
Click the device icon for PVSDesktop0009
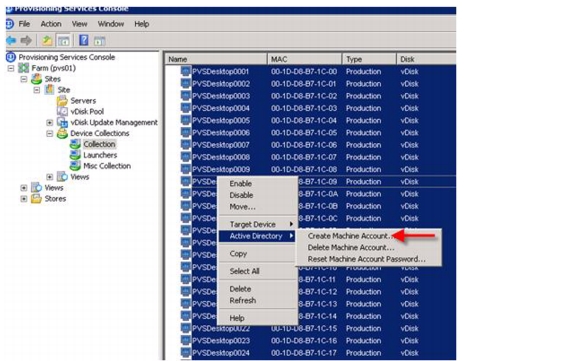[x=186, y=169]
